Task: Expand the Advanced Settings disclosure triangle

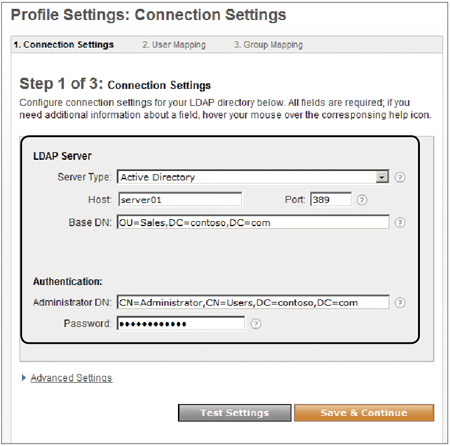Action: tap(24, 378)
